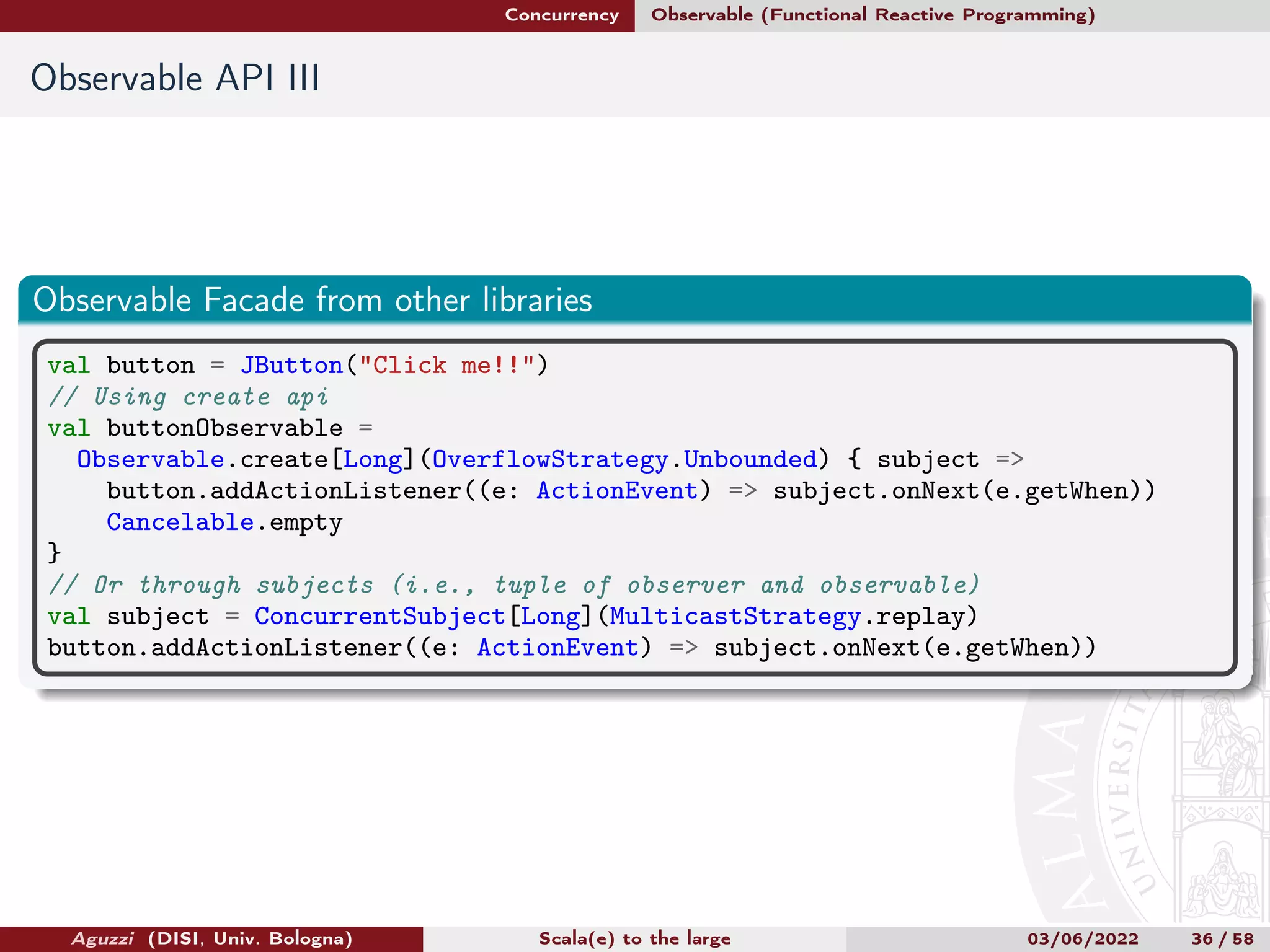Select the comment '// Or through subjects'
Image resolution: width=1270 pixels, height=952 pixels.
click(513, 584)
